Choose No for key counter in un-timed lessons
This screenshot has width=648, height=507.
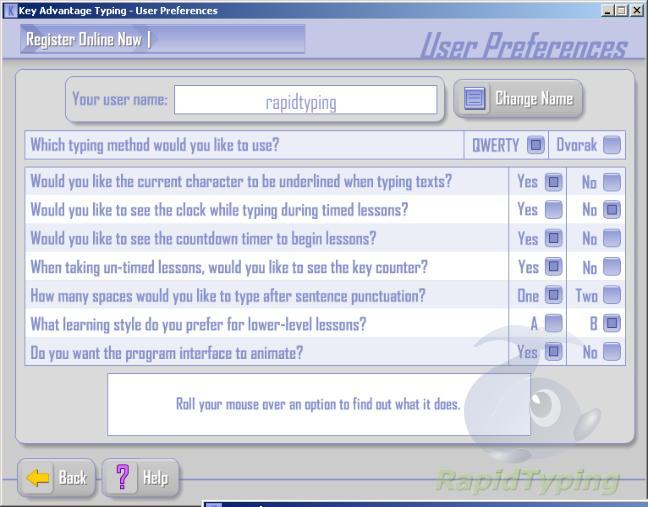612,267
